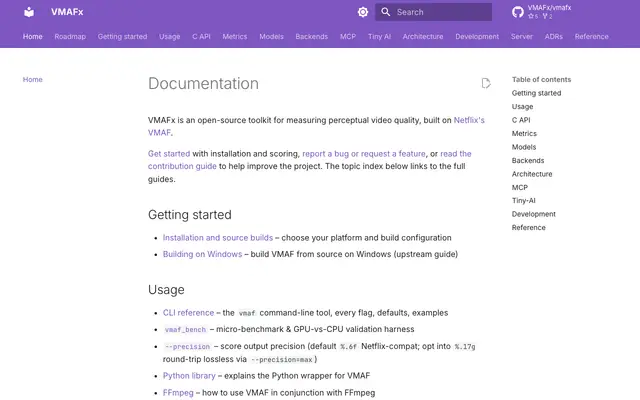
Task: Open the Models tab
Action: [271, 36]
